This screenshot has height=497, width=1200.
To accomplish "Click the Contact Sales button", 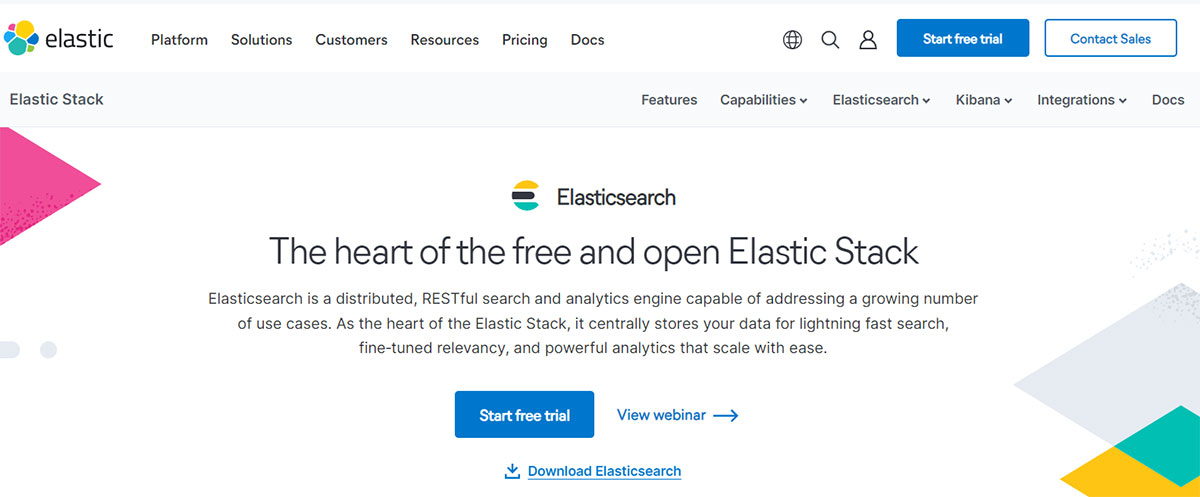I will point(1110,38).
